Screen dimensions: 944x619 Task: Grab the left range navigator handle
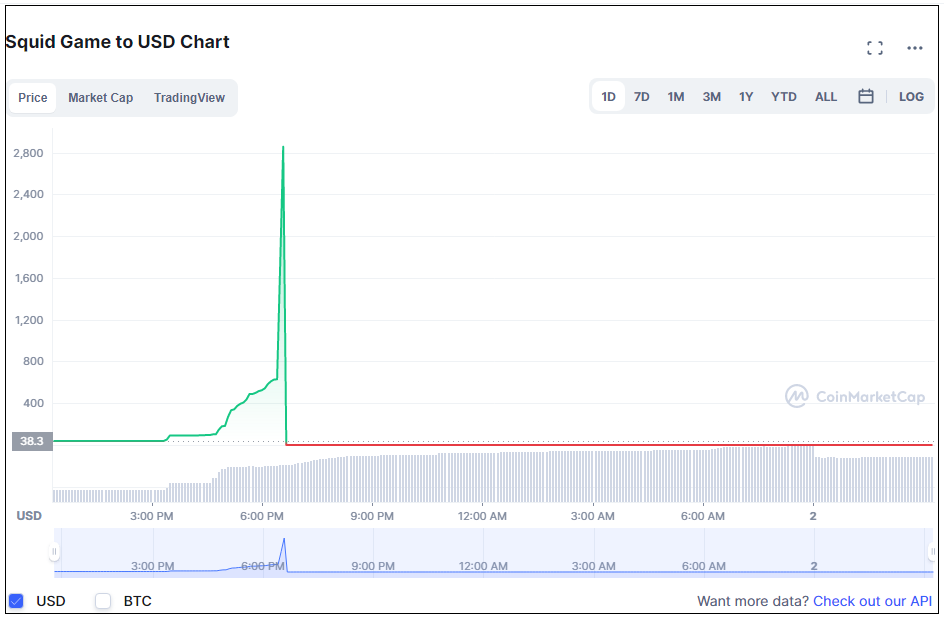[x=54, y=551]
